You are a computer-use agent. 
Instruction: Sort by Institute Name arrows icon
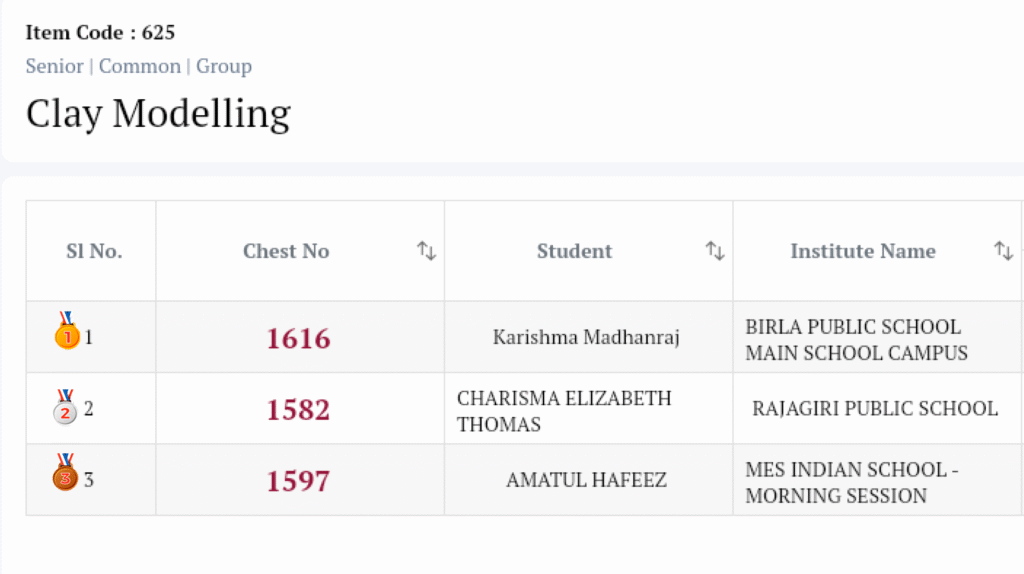click(1003, 251)
